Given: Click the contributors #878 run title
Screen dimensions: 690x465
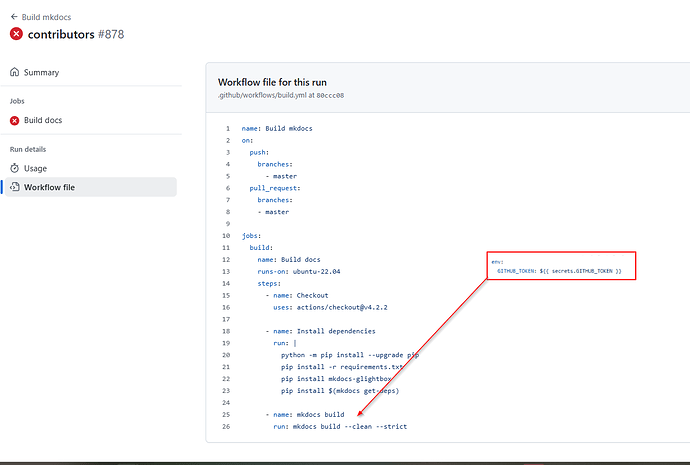Looking at the screenshot, I should click(x=76, y=34).
